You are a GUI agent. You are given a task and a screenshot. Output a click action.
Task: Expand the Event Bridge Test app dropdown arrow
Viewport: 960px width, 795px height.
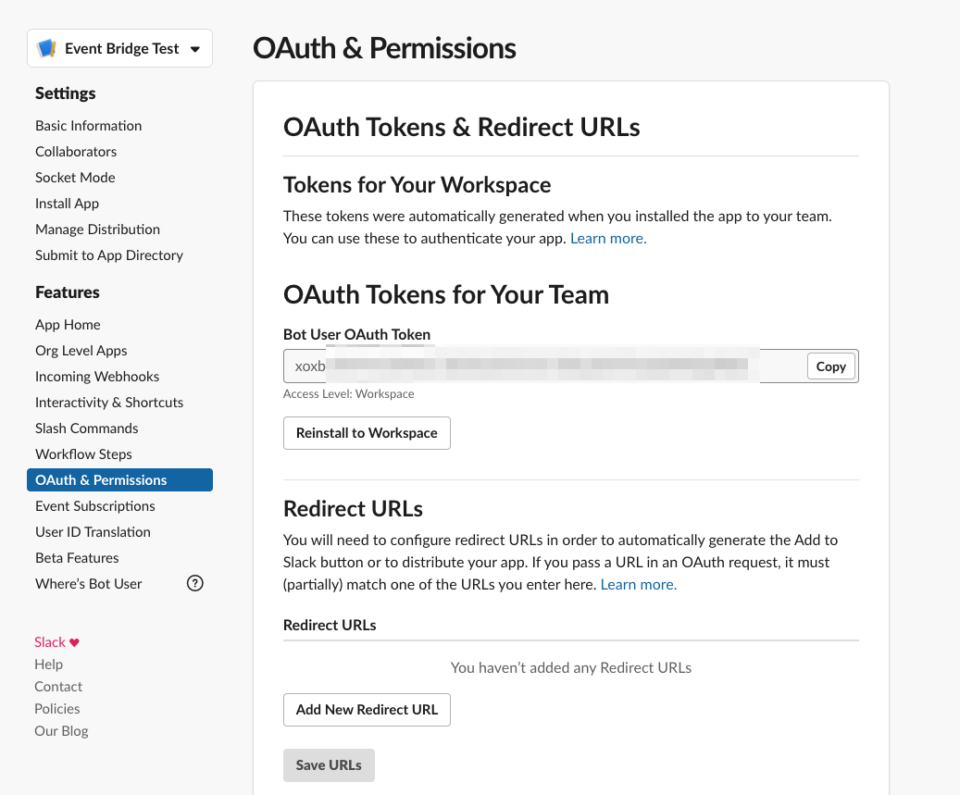tap(195, 49)
